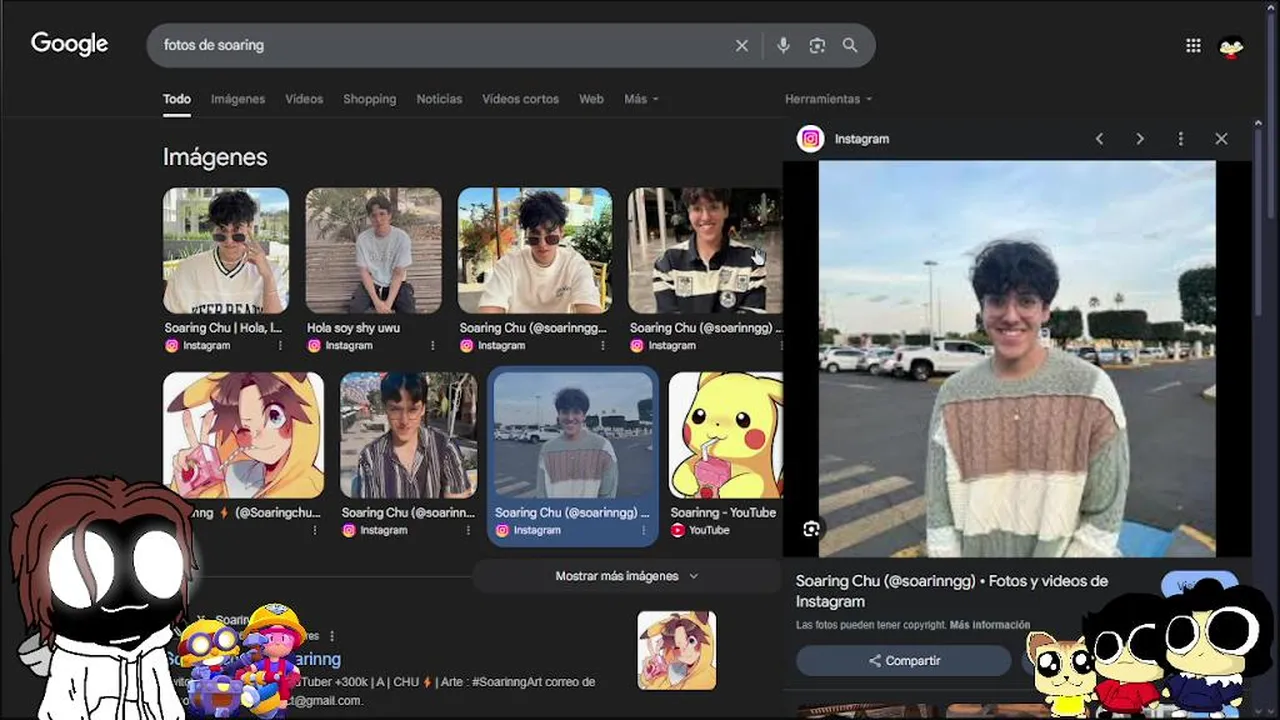Open the striped jacket image thumbnail
Screen dimensions: 1280x720
click(x=705, y=250)
